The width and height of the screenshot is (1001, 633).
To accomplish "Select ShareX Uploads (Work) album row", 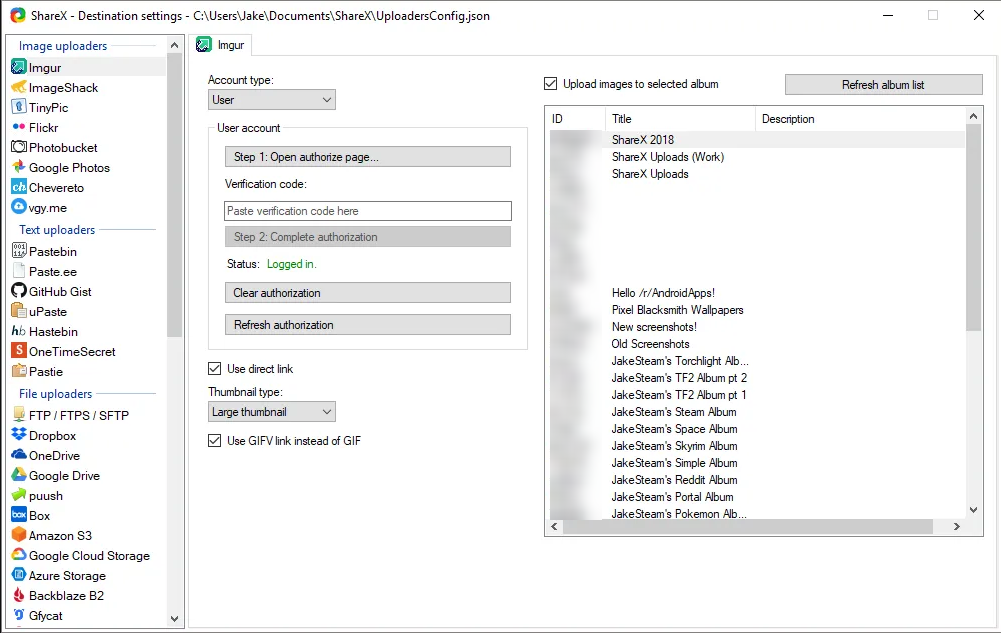I will [667, 157].
